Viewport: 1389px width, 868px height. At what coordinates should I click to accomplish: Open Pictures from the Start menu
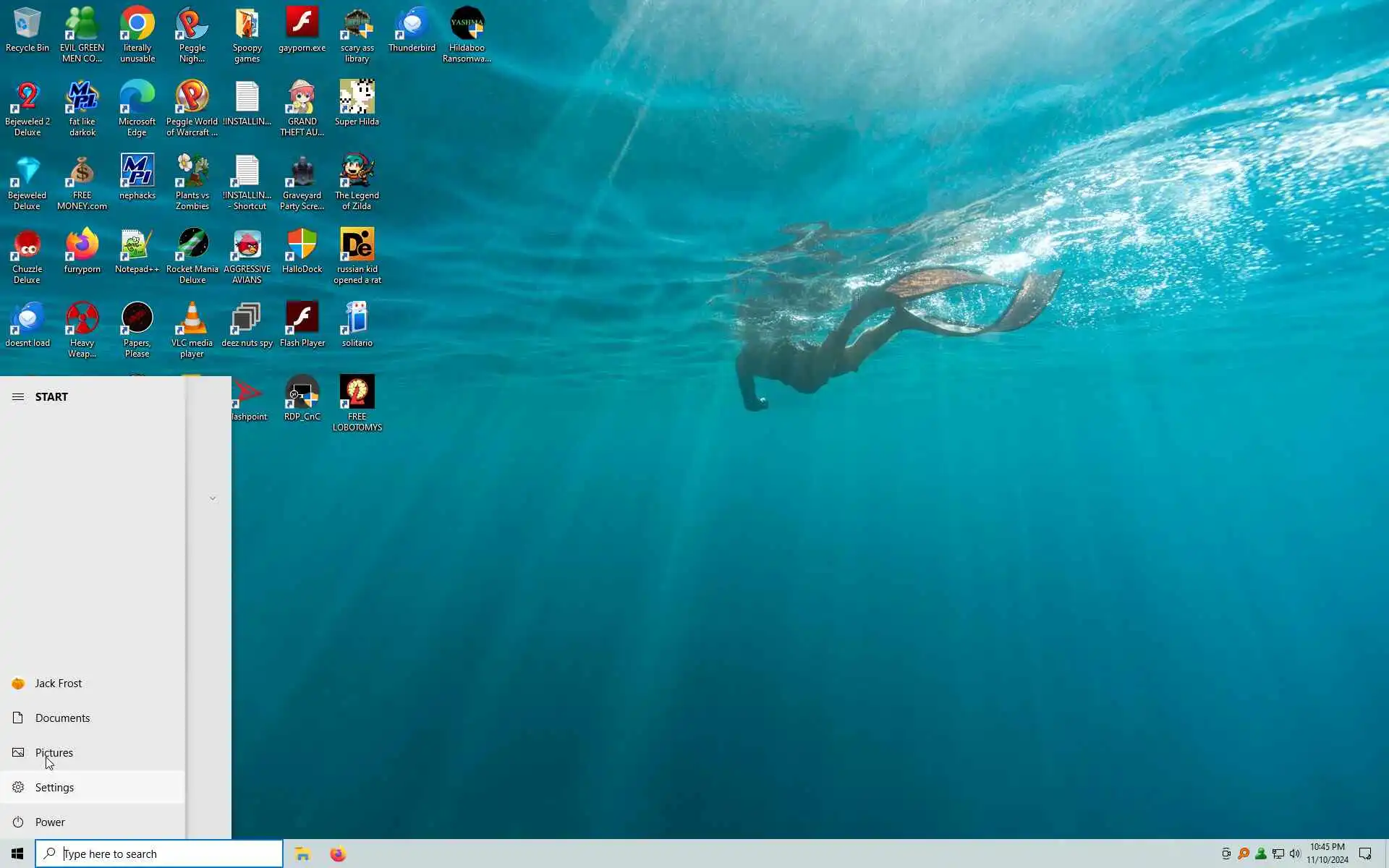(x=54, y=752)
